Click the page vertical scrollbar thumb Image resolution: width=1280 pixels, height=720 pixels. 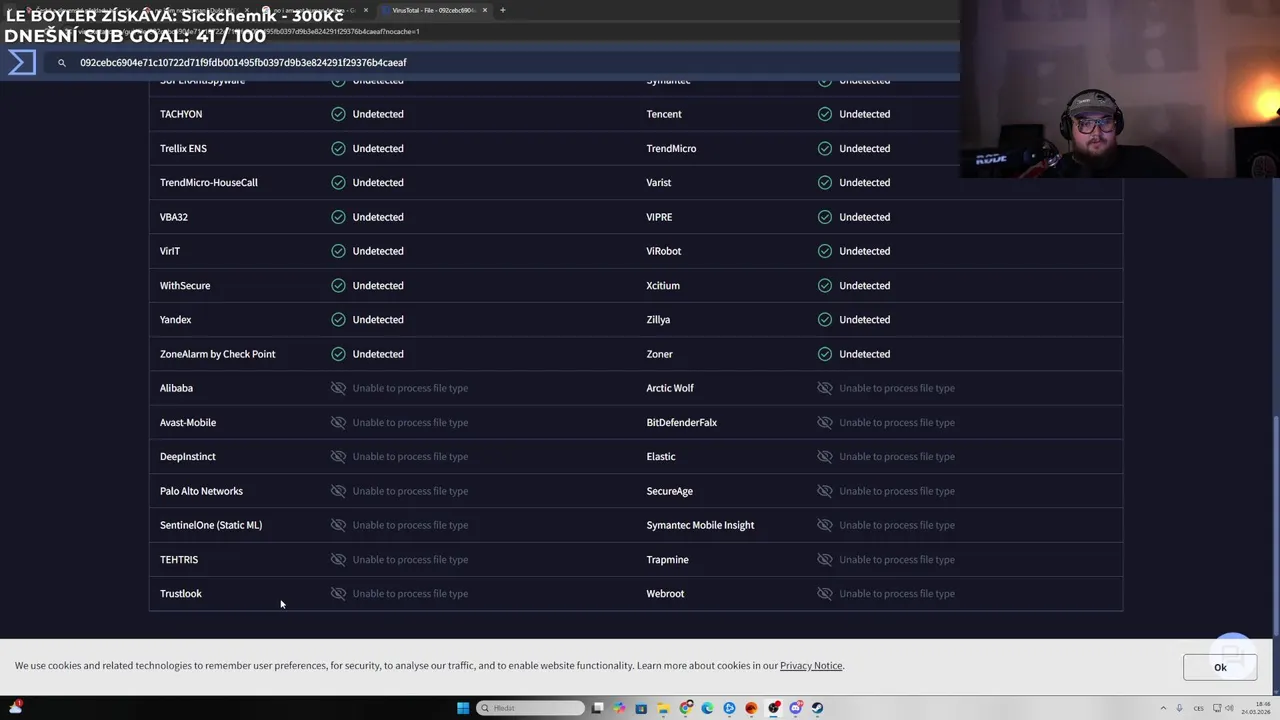tap(1275, 525)
